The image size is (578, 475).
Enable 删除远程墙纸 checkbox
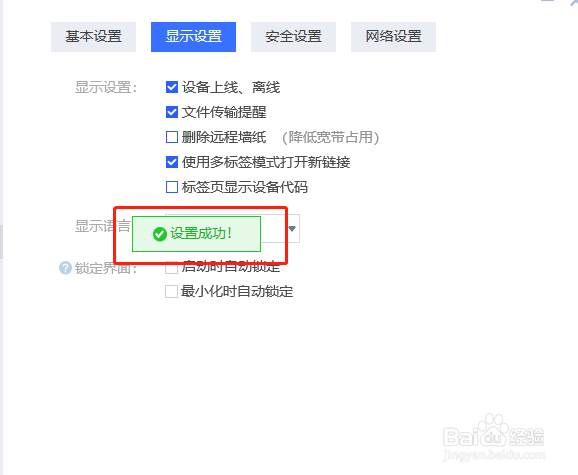coord(172,137)
